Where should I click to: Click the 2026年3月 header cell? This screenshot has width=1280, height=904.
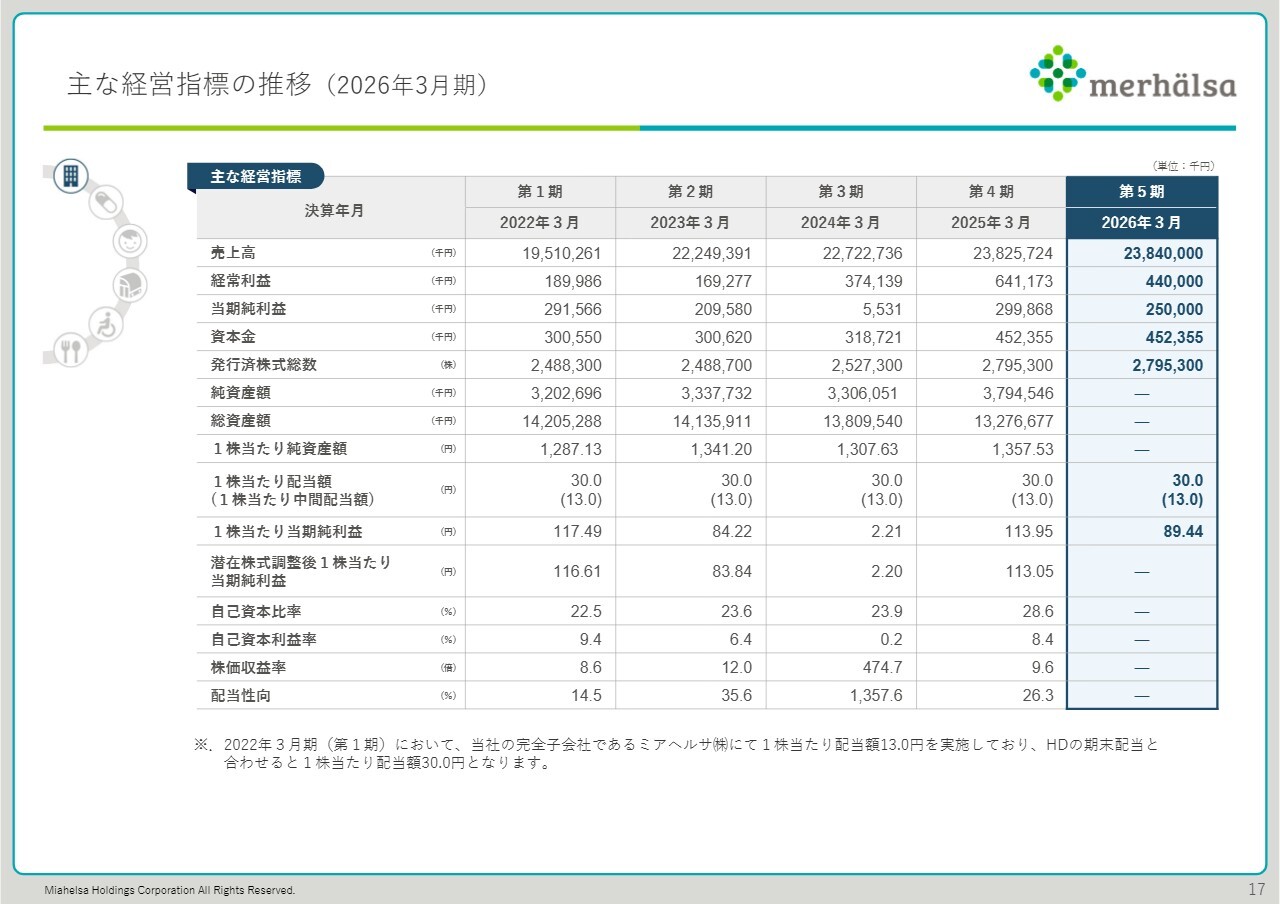pos(1142,222)
